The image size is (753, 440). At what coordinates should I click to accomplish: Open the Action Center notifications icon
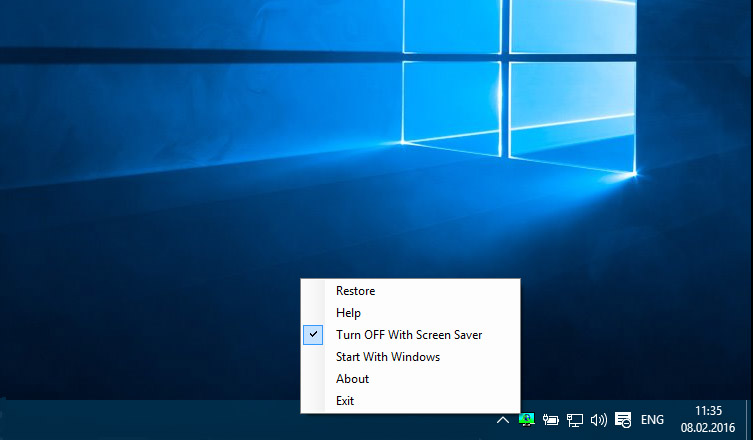pyautogui.click(x=623, y=420)
